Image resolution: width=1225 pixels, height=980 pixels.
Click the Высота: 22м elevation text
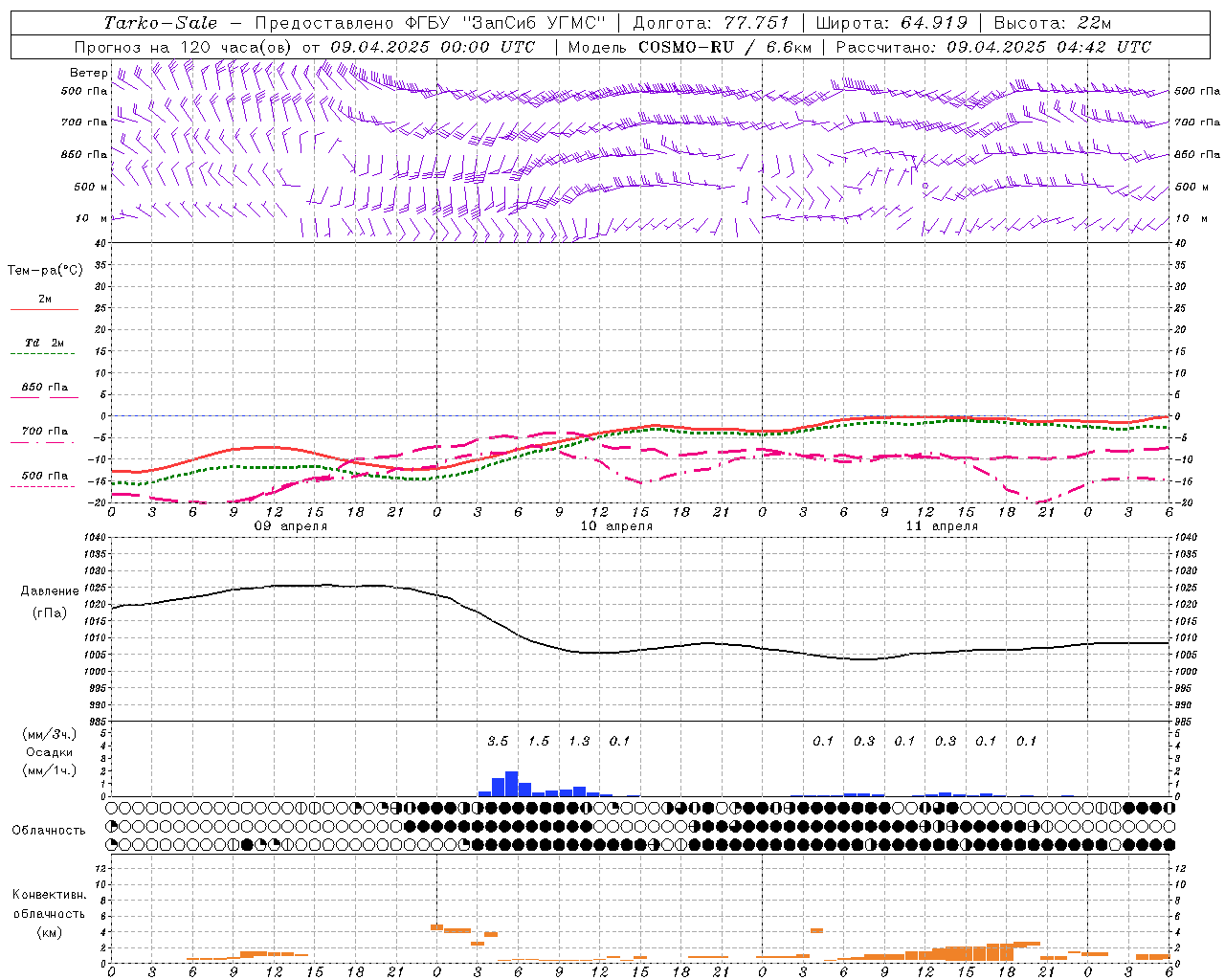1053,23
